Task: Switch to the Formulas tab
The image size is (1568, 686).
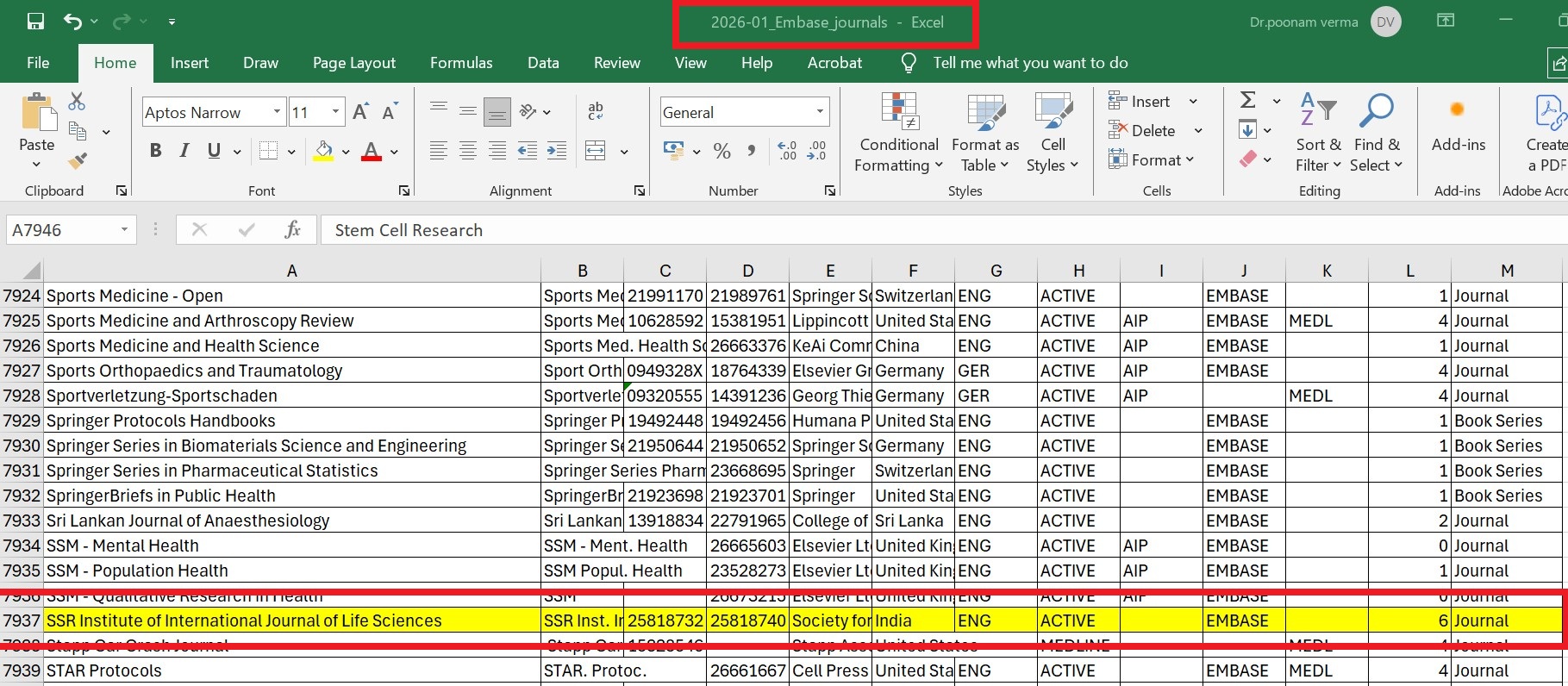Action: 461,63
